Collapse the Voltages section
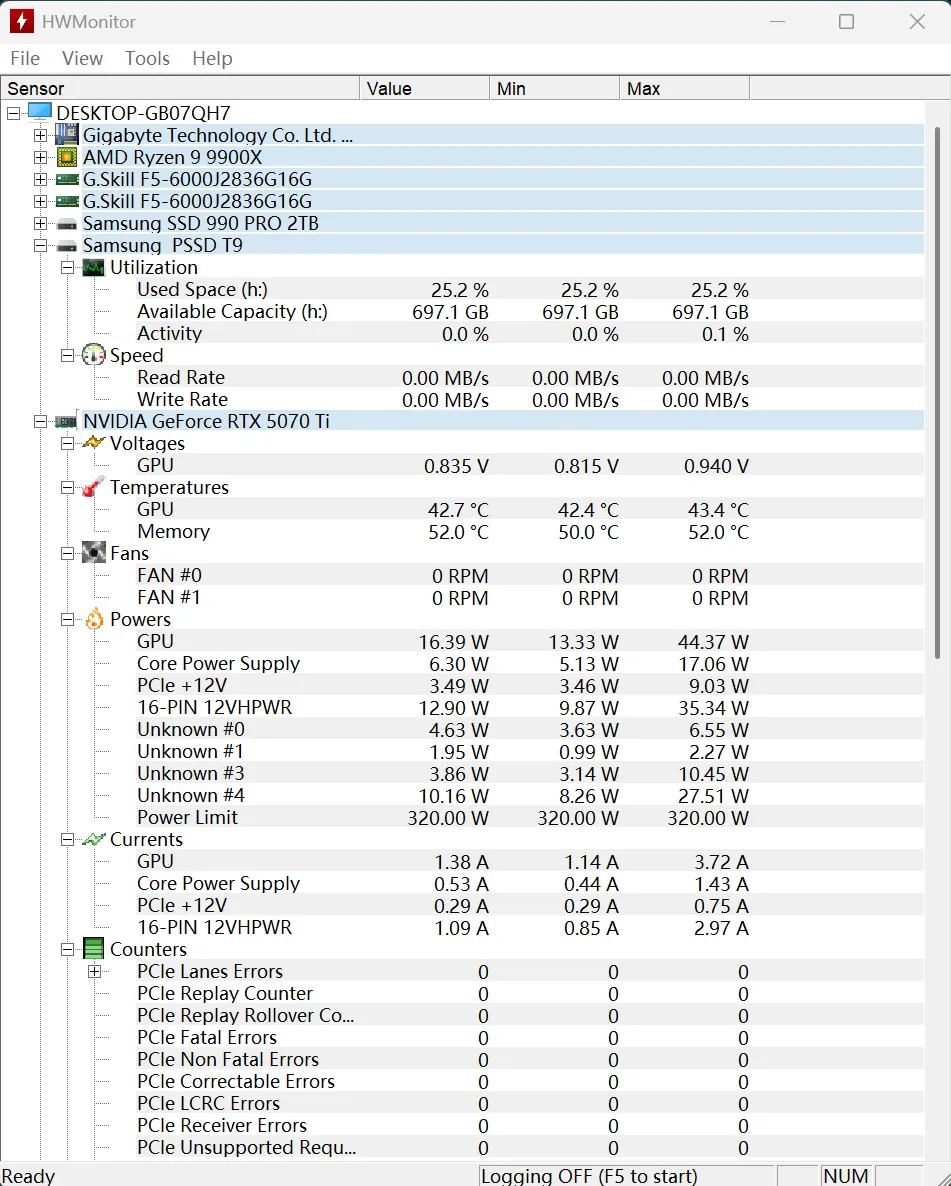Screen dimensions: 951x1186 click(x=67, y=443)
